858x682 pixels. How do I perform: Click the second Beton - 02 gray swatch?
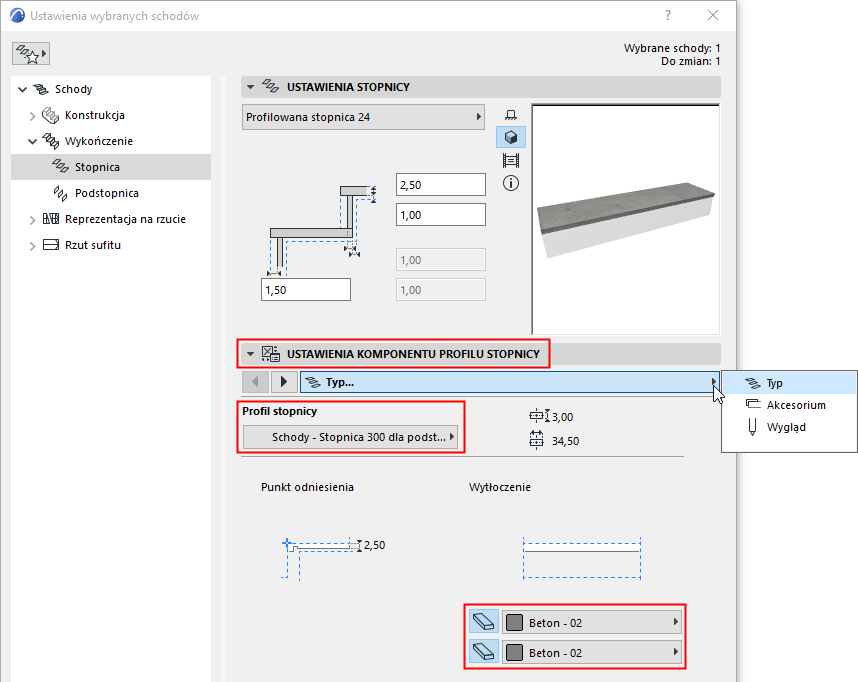514,652
